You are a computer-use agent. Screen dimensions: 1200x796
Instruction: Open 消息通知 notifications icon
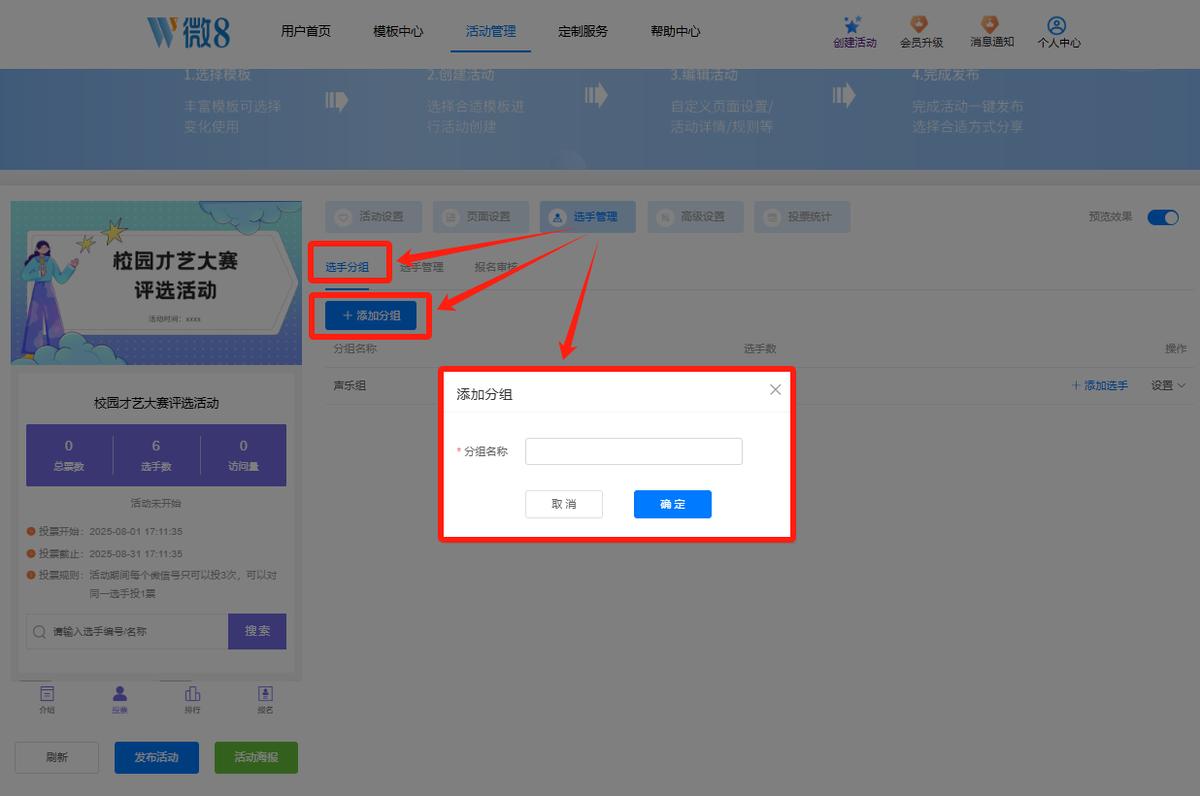pos(990,25)
